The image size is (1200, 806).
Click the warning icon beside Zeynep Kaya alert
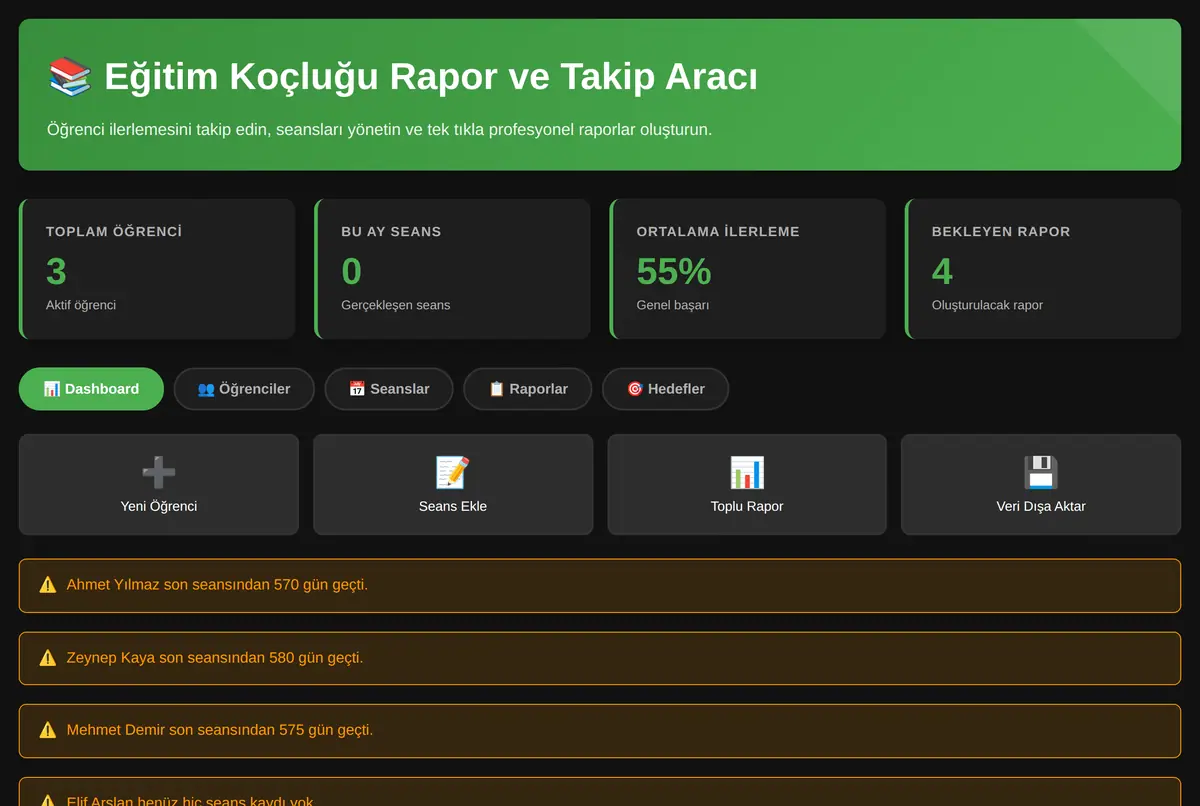click(x=48, y=658)
